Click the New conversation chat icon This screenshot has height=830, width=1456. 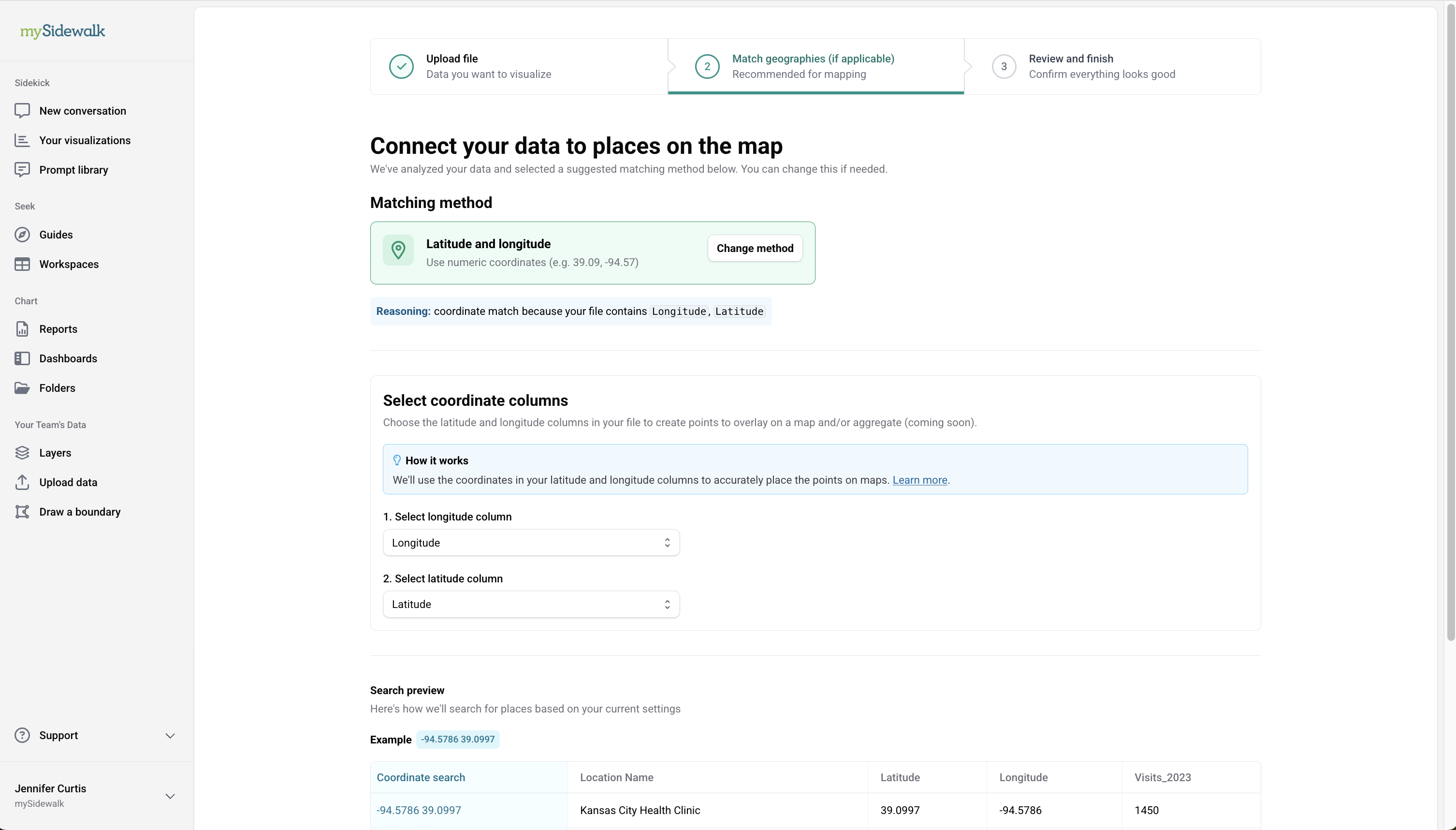(22, 111)
